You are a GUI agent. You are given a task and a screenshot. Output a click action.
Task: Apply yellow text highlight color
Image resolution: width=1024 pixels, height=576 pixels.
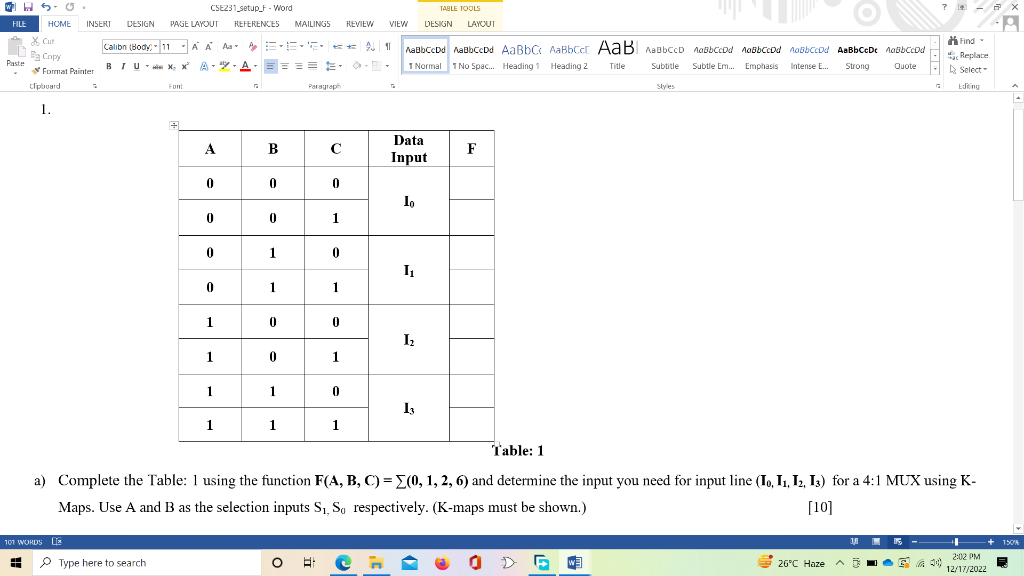point(224,66)
